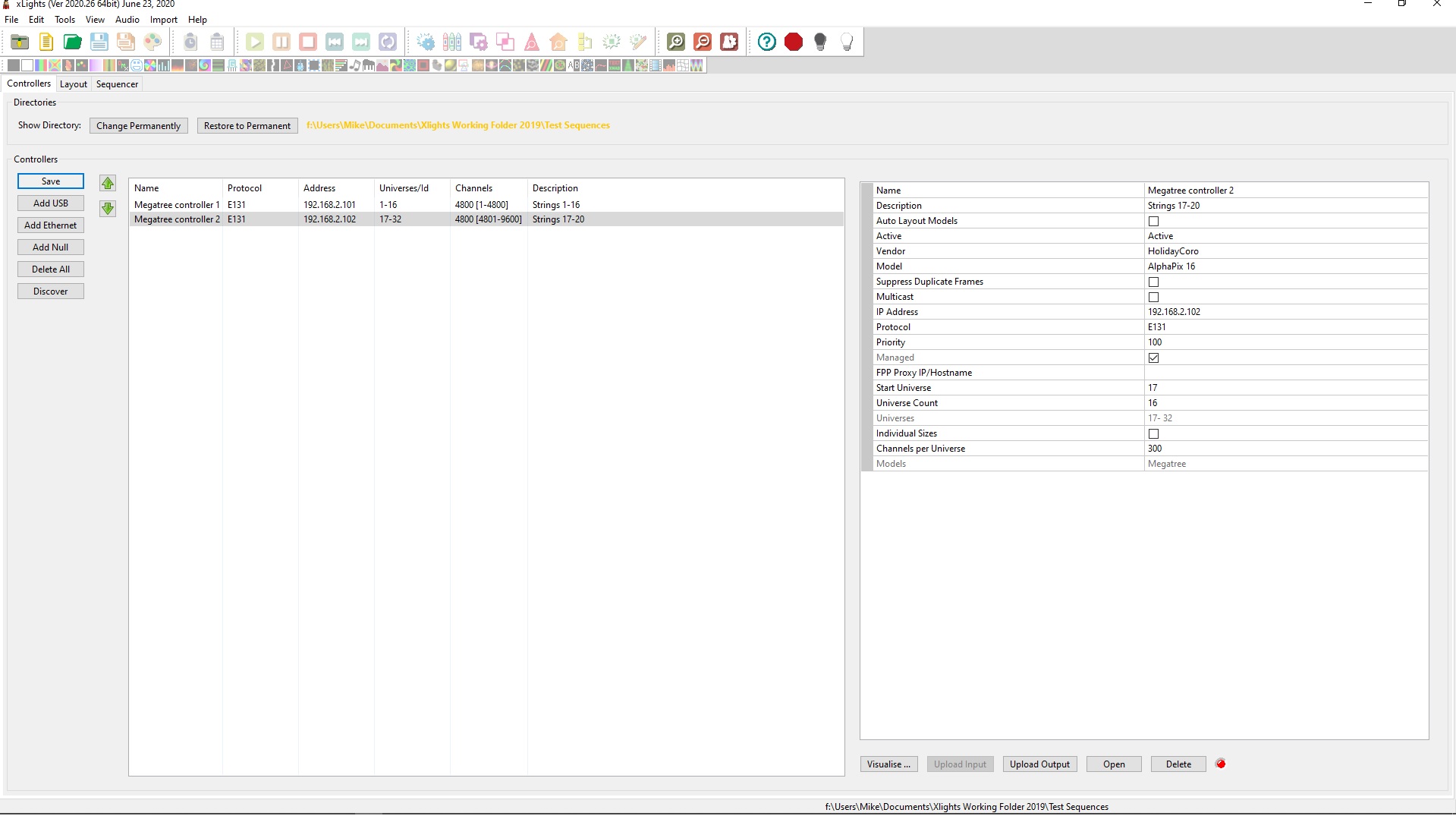1456x816 pixels.
Task: Check Suppress Duplicate Frames
Action: [x=1153, y=282]
